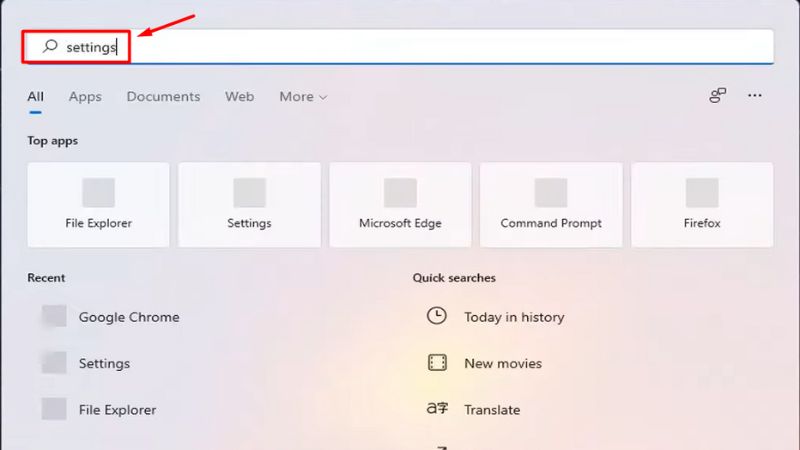The width and height of the screenshot is (800, 450).
Task: Select Today in history quick search
Action: (514, 317)
